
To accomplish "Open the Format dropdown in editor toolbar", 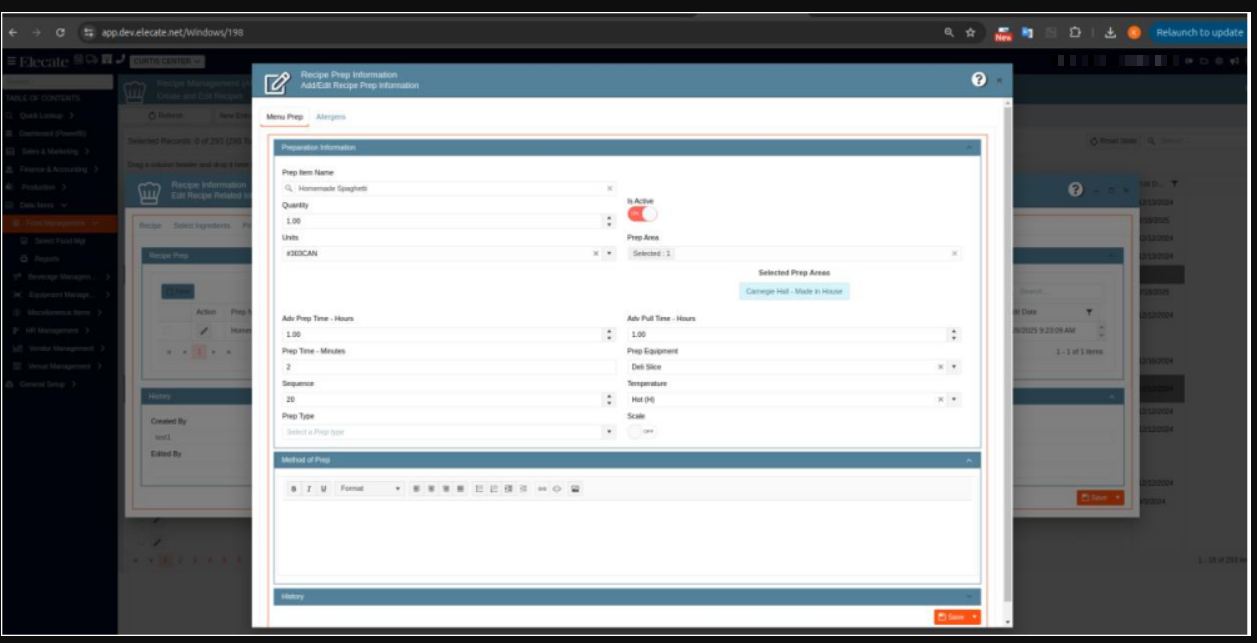I will click(x=370, y=489).
